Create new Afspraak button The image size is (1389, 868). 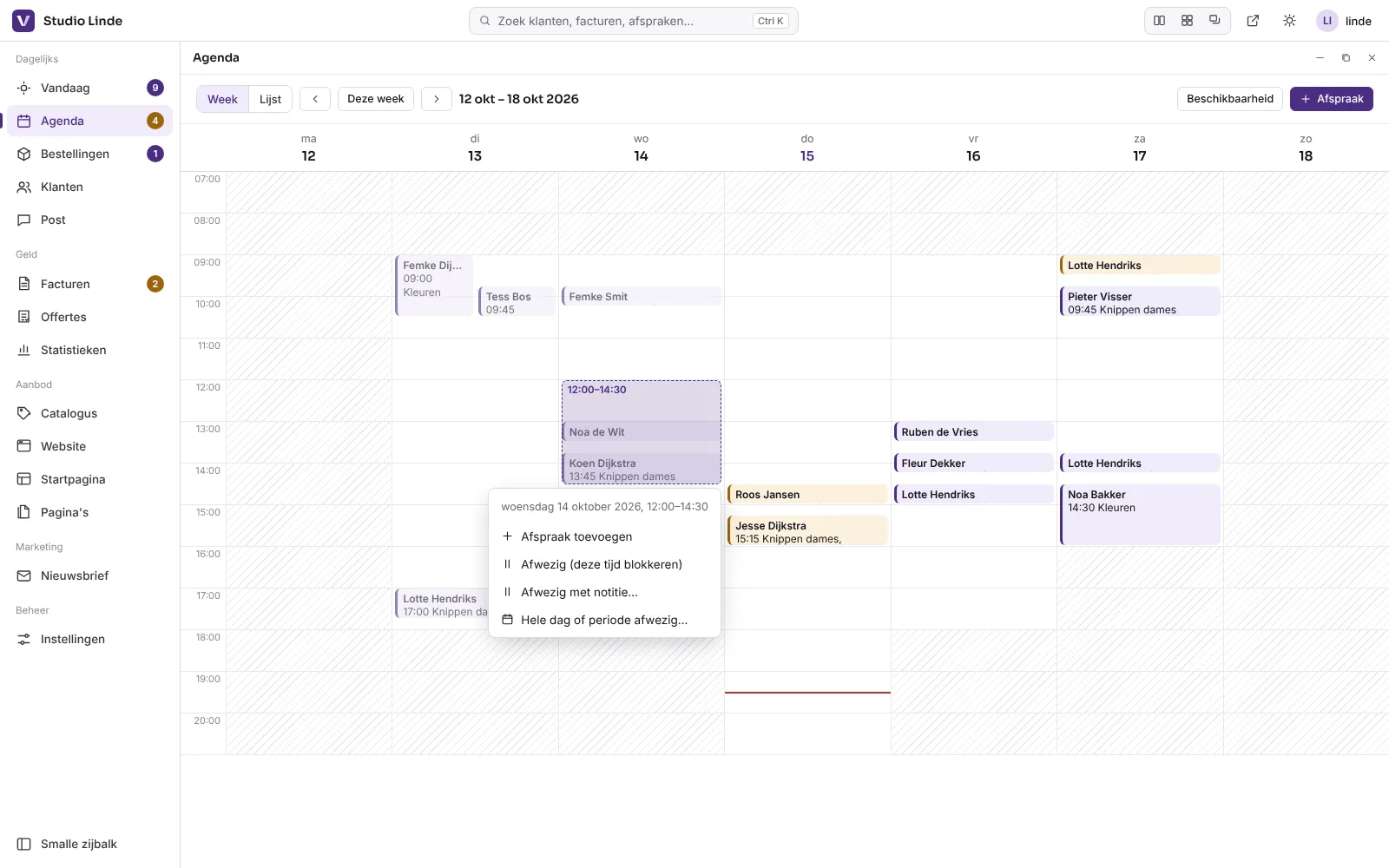point(1332,99)
